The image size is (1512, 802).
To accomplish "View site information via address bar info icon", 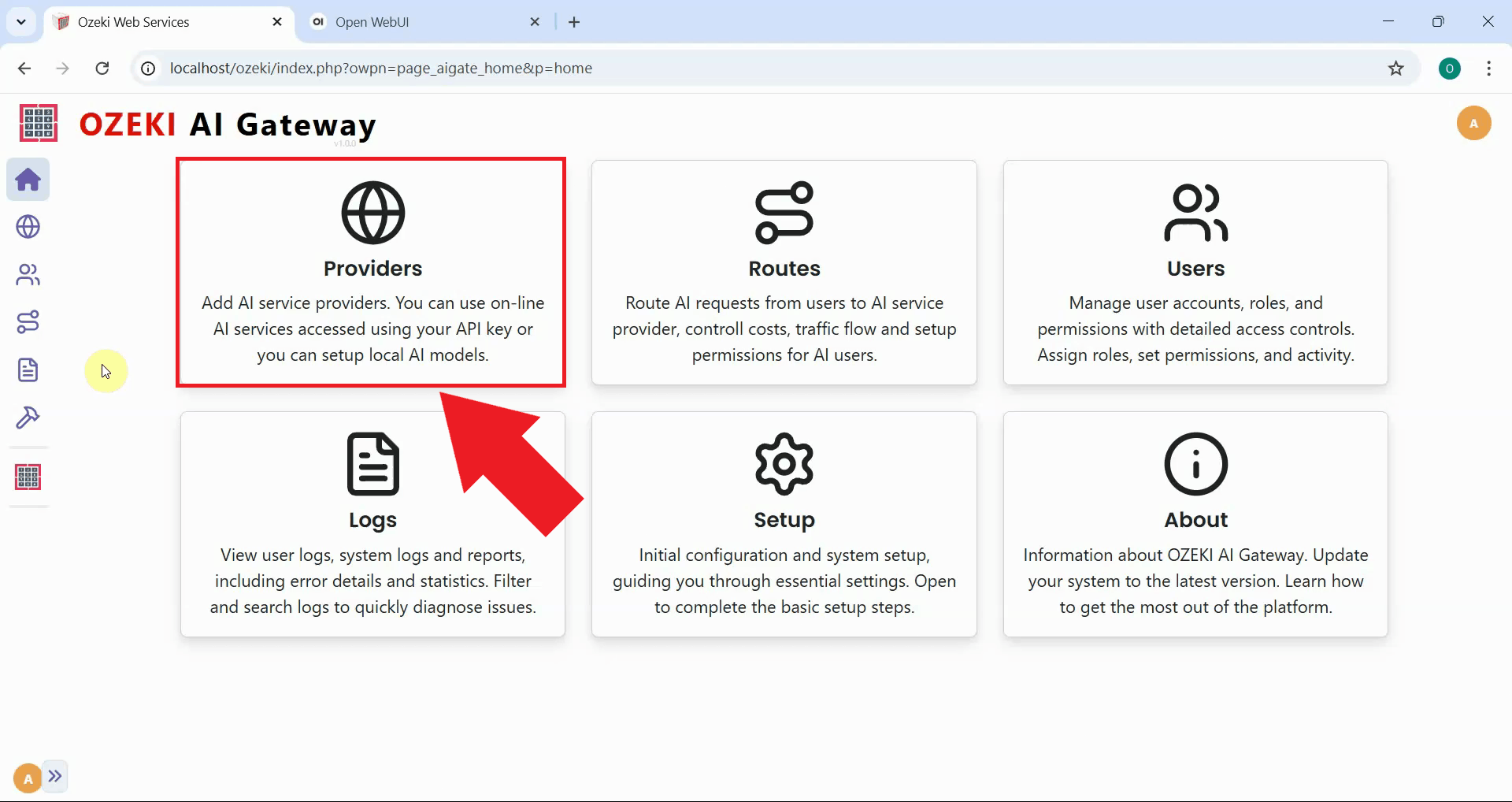I will pos(146,69).
